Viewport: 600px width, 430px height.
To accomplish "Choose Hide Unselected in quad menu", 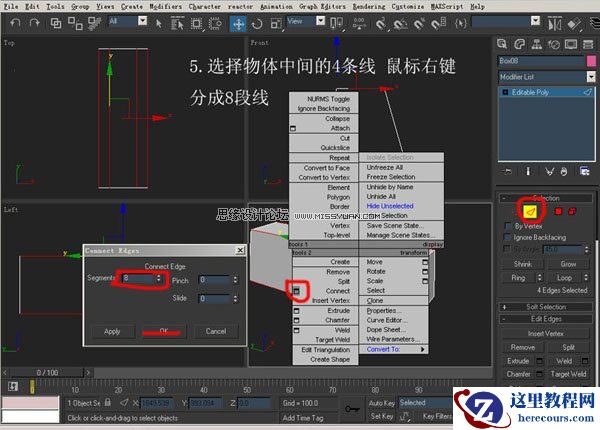I will pos(390,206).
